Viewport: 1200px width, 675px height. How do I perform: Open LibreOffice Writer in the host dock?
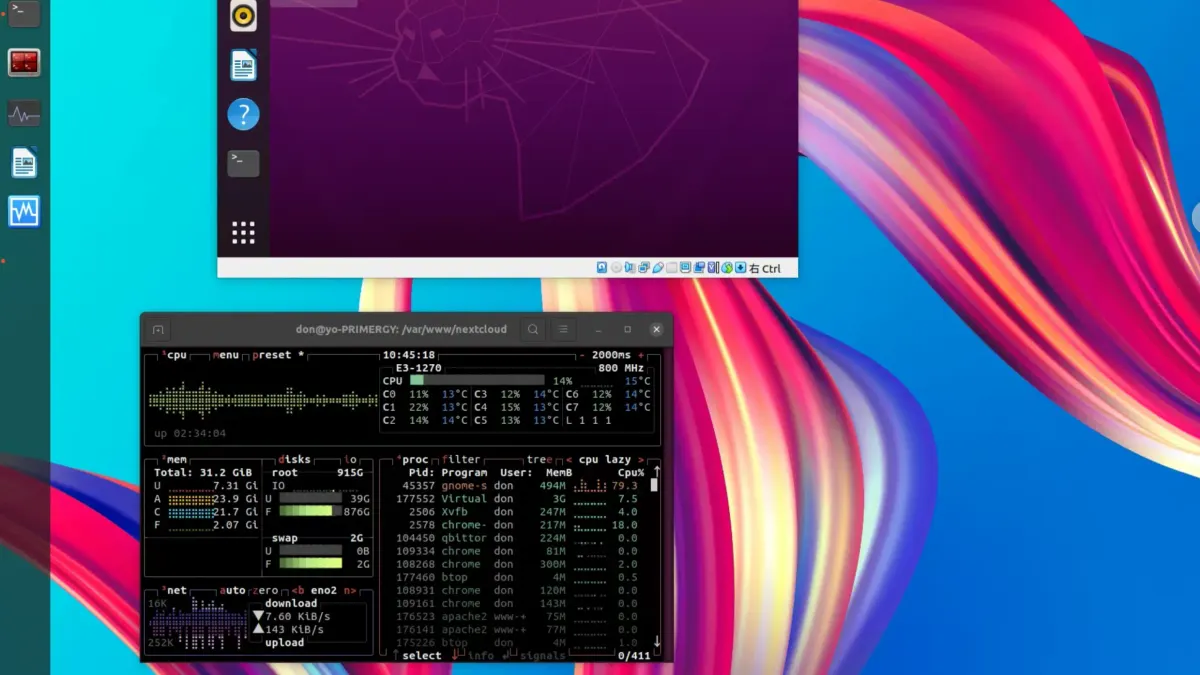point(24,162)
